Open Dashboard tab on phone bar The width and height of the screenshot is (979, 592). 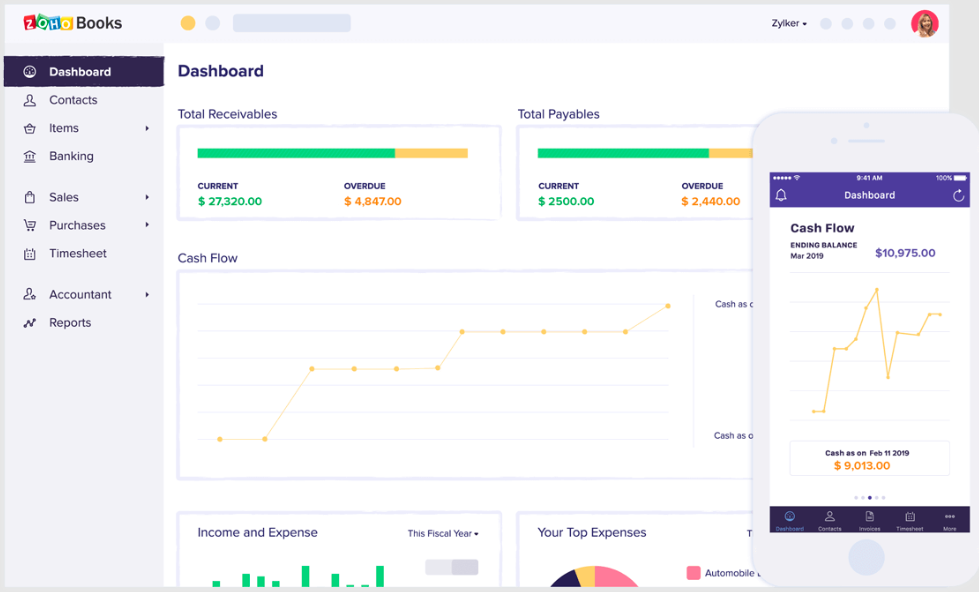click(x=789, y=520)
